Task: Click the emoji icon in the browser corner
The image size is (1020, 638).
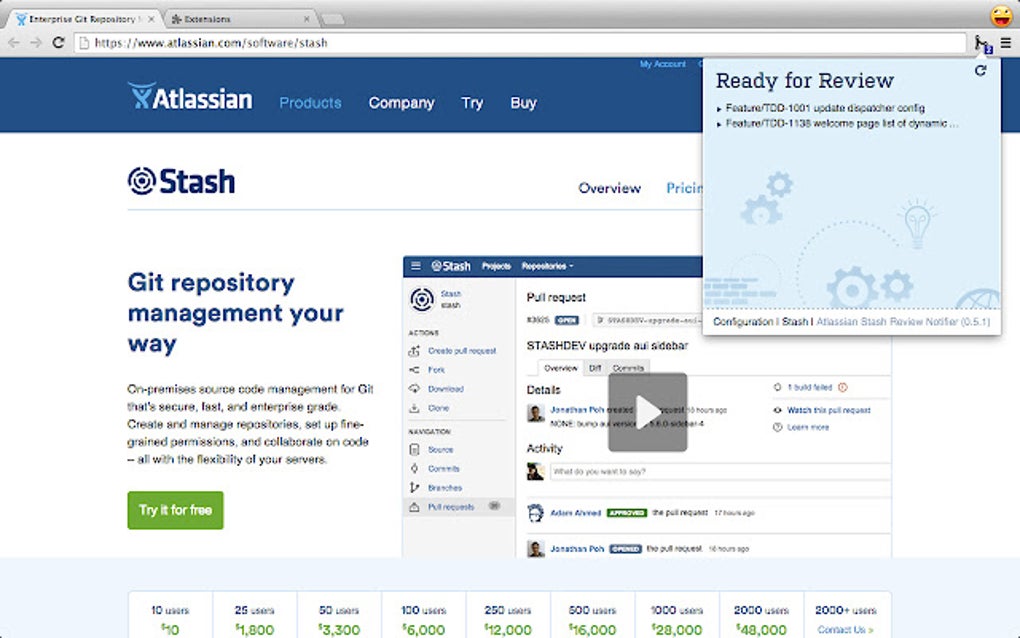Action: [x=1002, y=16]
